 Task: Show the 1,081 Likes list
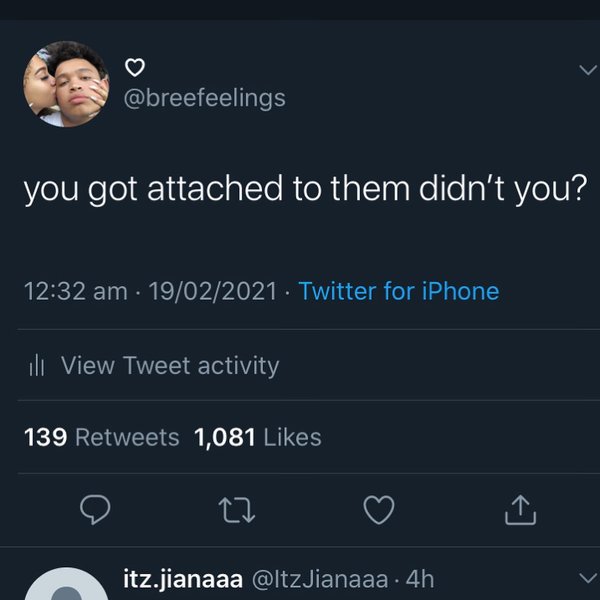tap(259, 437)
